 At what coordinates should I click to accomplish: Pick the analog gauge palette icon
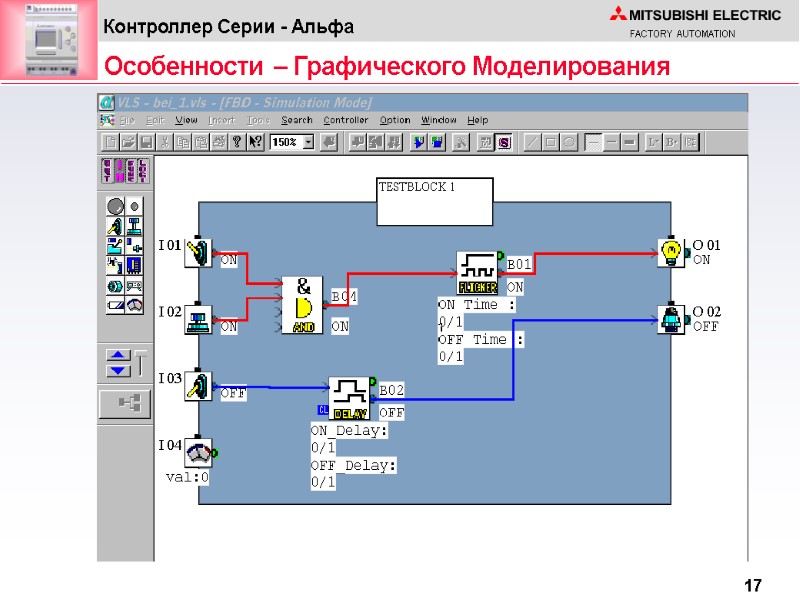[134, 305]
